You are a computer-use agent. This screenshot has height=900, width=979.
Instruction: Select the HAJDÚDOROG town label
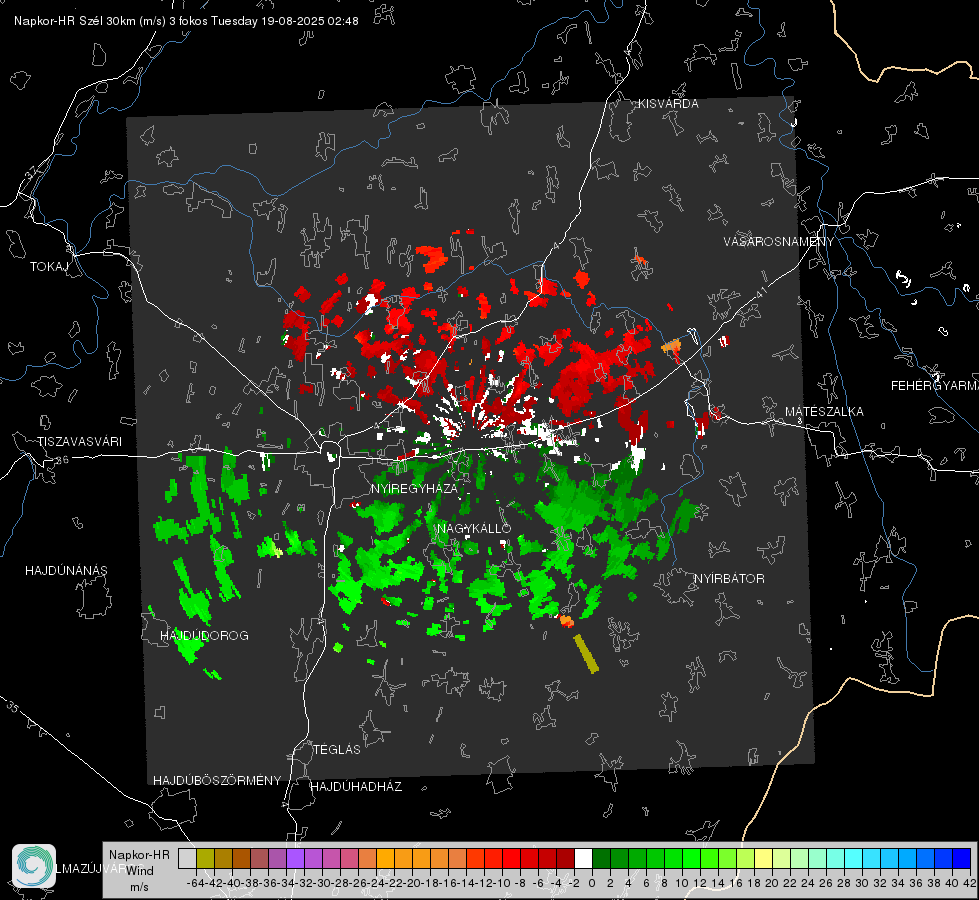click(x=204, y=635)
